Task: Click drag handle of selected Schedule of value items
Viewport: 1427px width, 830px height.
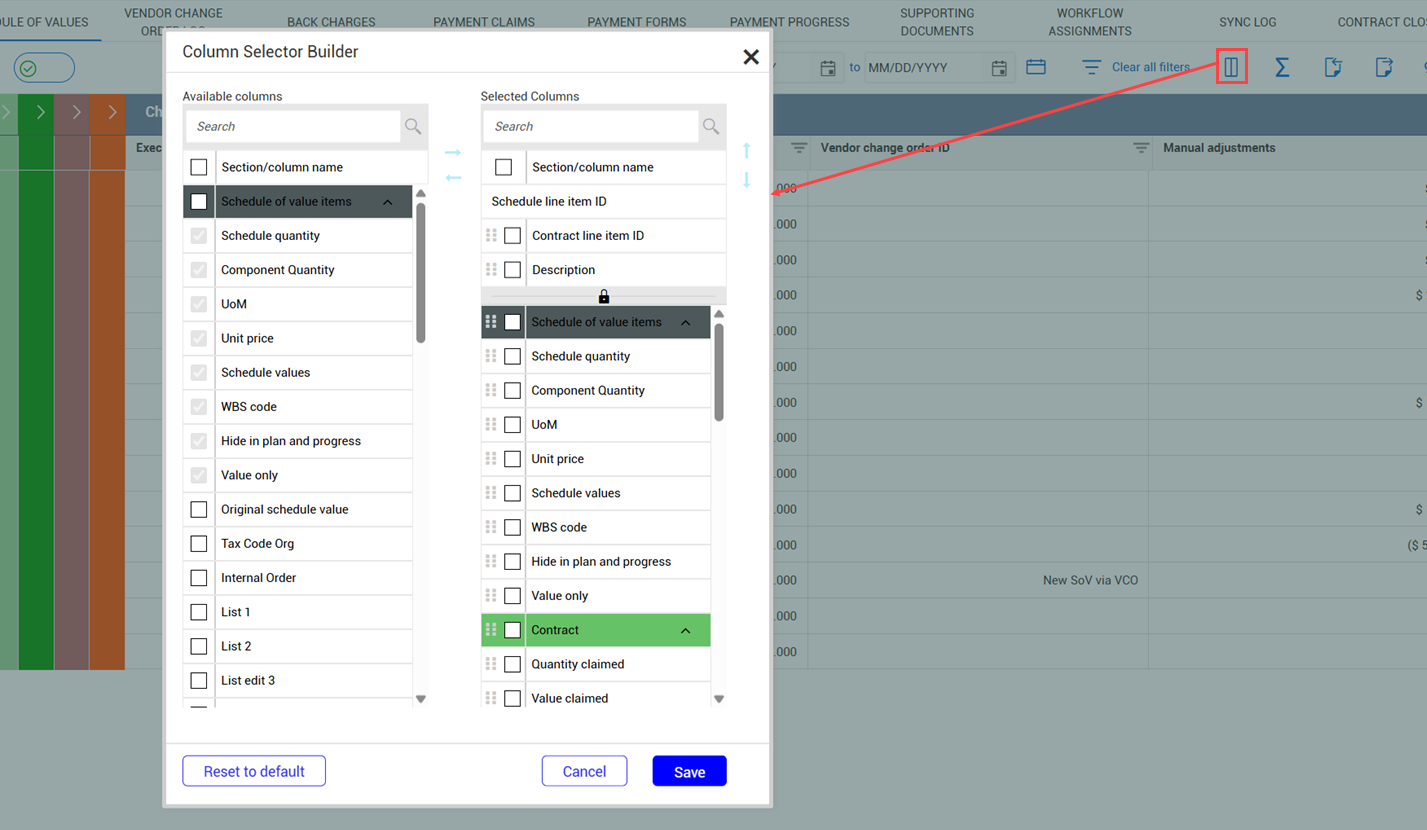Action: point(491,322)
